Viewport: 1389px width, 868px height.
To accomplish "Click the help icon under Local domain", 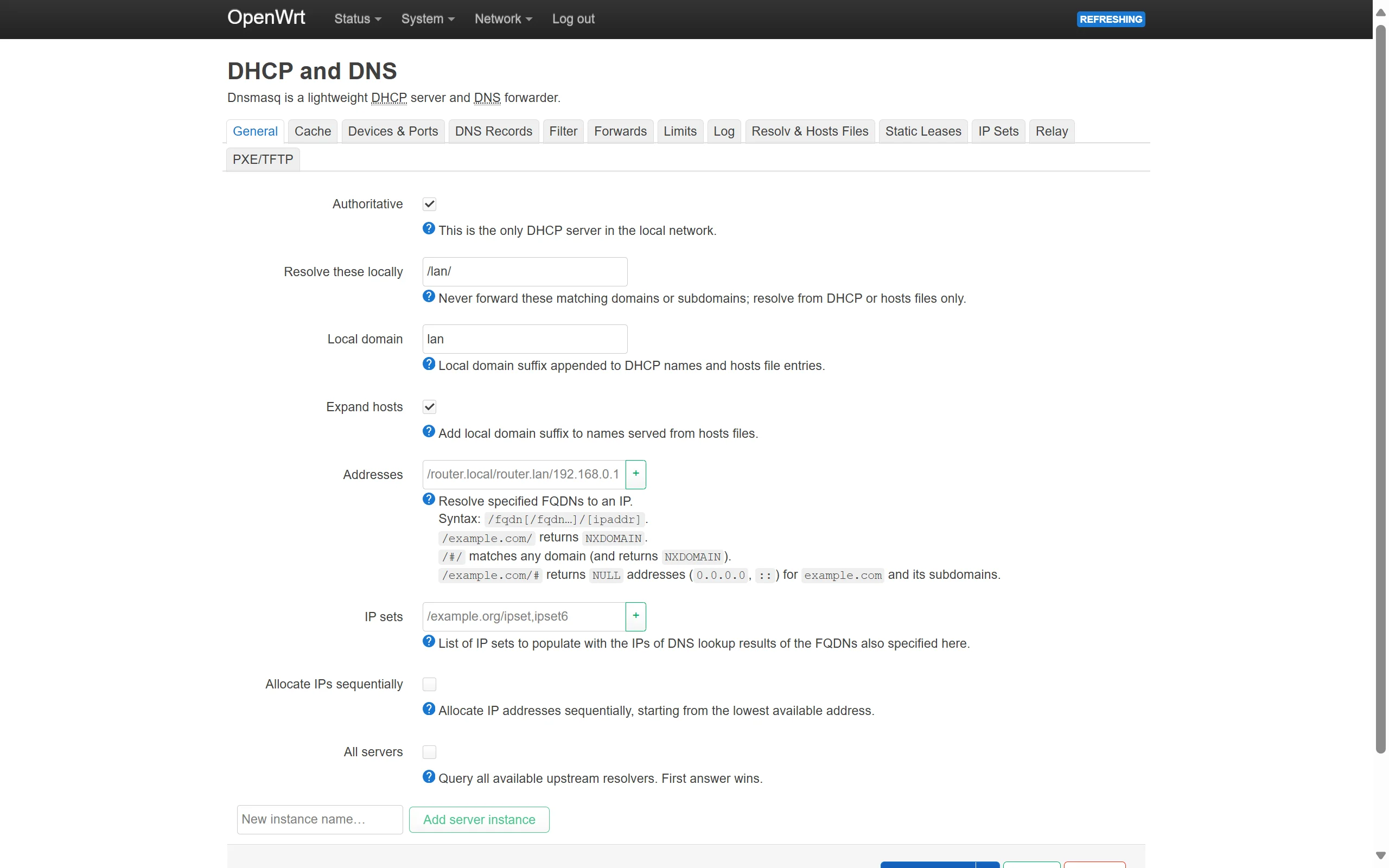I will click(x=429, y=363).
